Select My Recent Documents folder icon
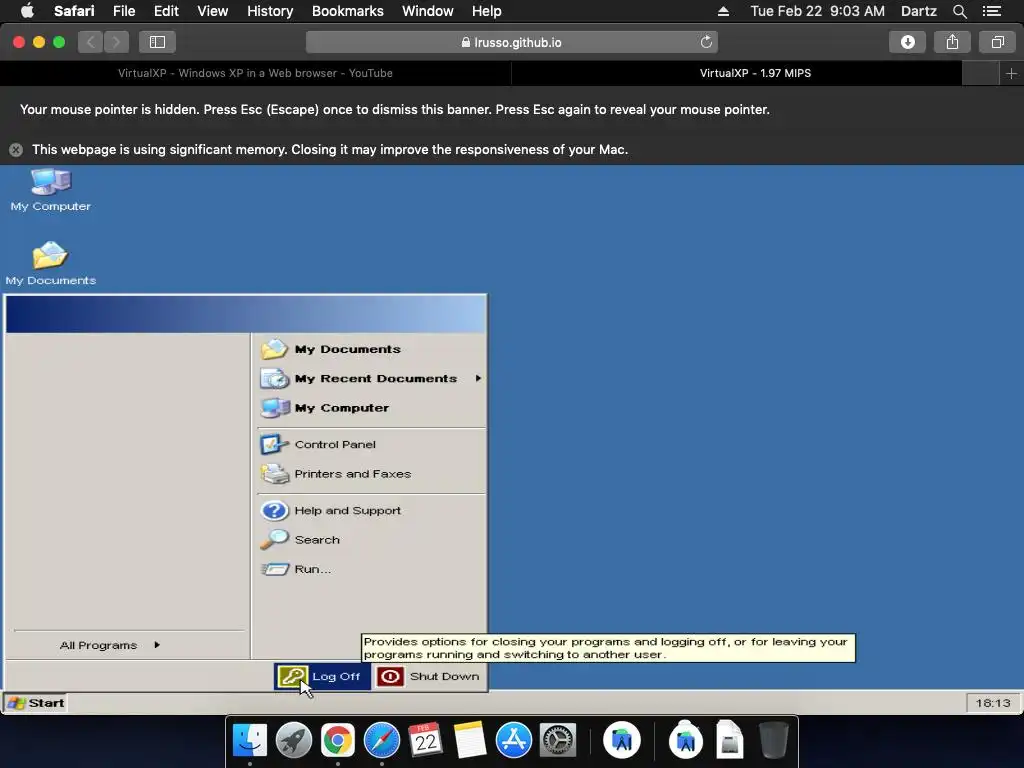The height and width of the screenshot is (768, 1024). (x=274, y=378)
